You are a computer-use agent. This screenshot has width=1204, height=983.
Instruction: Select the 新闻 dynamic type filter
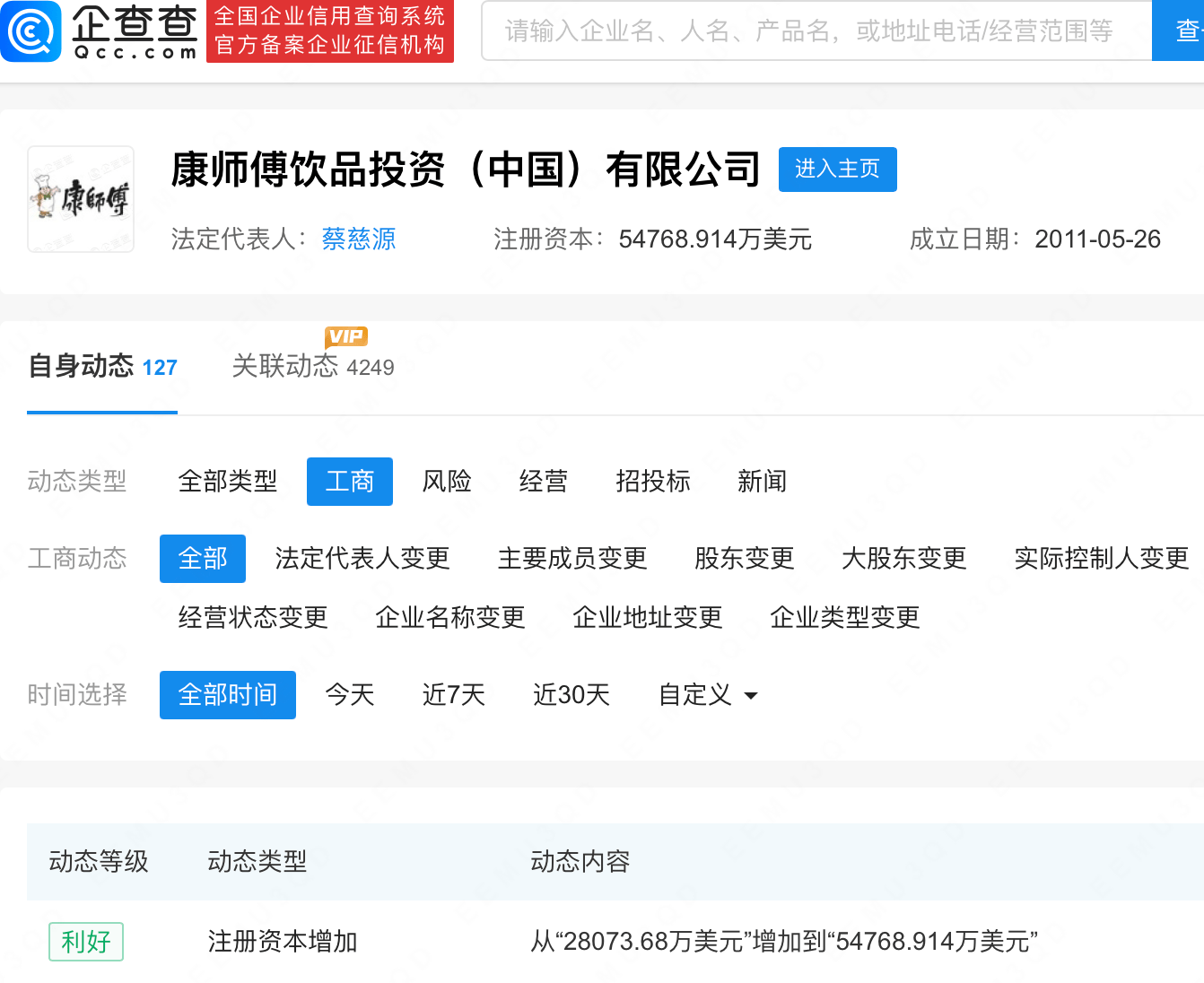pyautogui.click(x=762, y=482)
